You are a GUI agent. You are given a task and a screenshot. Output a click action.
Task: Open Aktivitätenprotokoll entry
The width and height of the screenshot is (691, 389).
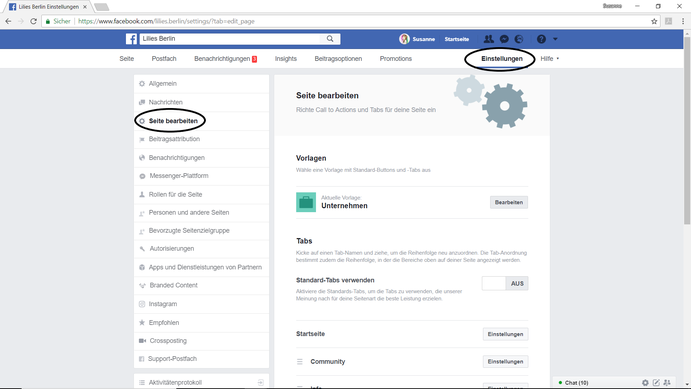click(x=201, y=382)
